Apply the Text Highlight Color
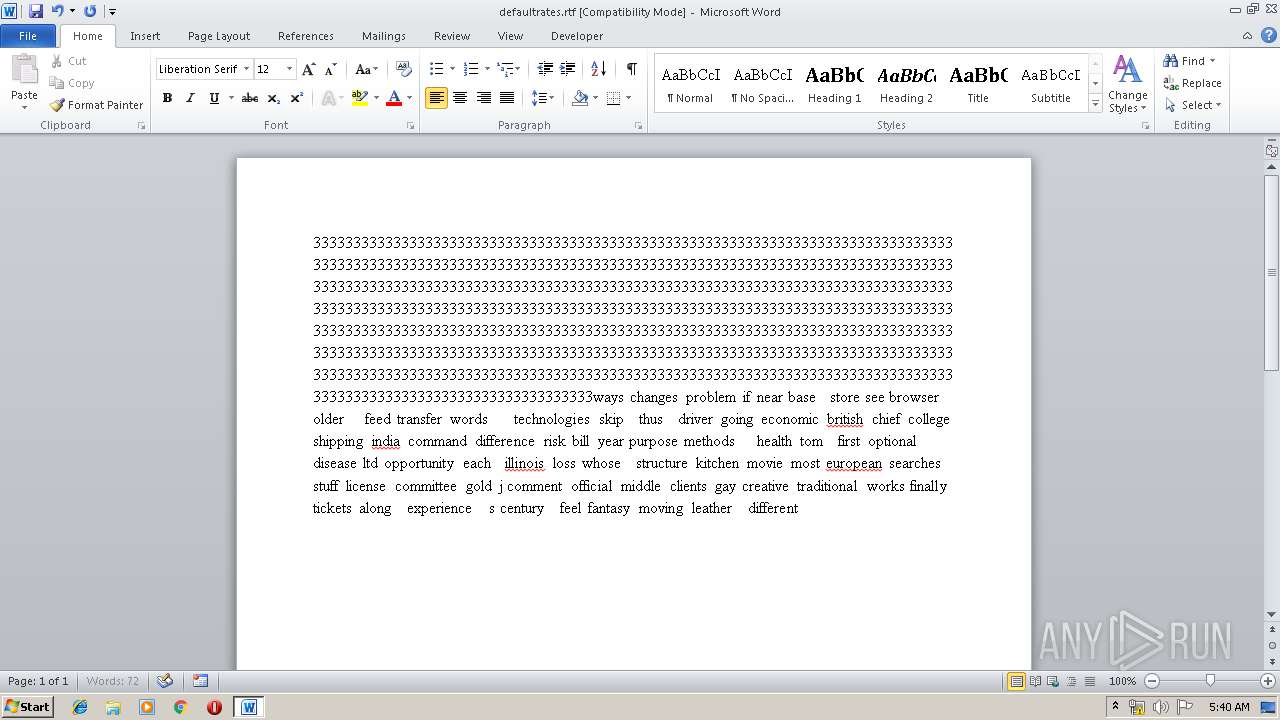The width and height of the screenshot is (1280, 720). [x=360, y=98]
